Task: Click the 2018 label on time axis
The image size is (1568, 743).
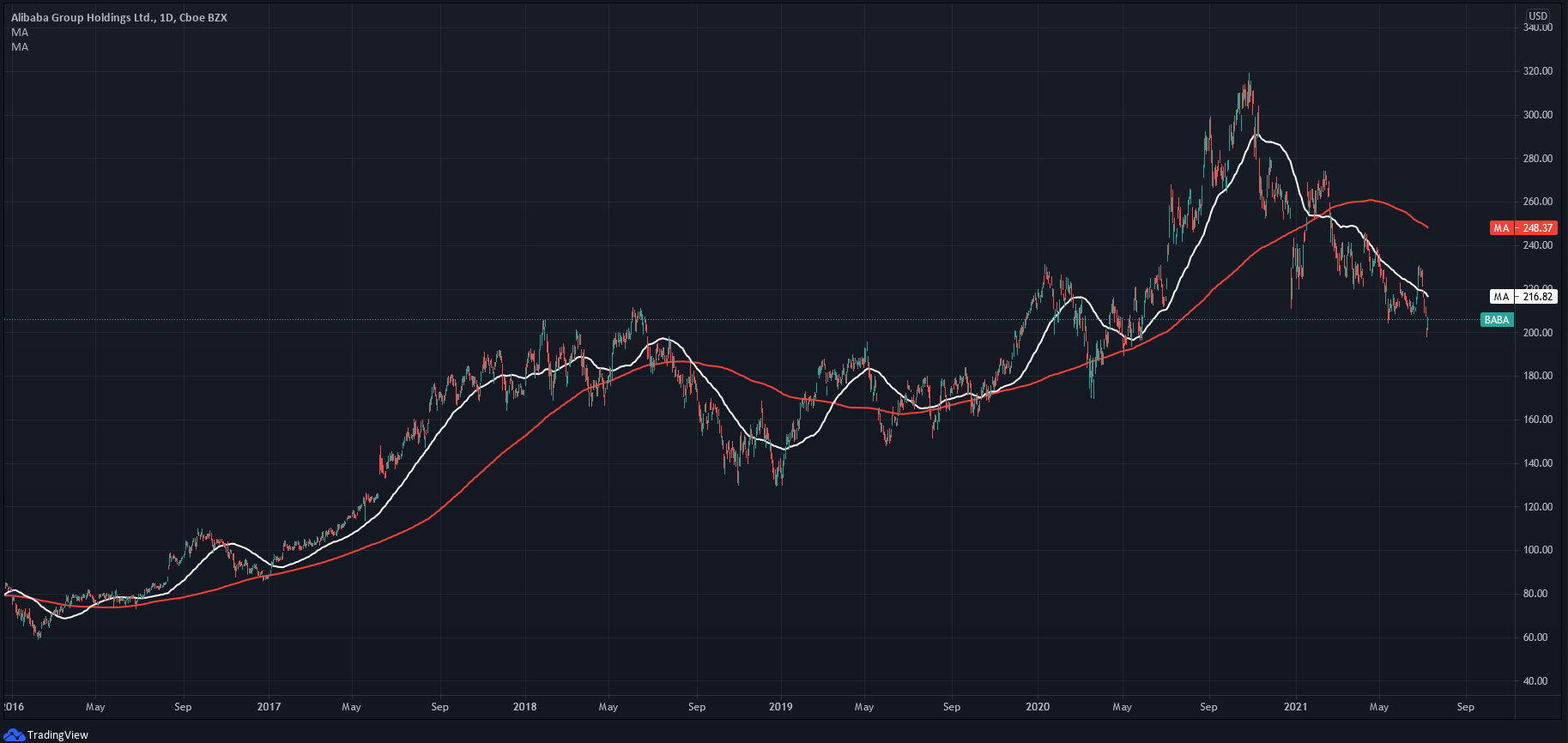Action: pos(524,707)
